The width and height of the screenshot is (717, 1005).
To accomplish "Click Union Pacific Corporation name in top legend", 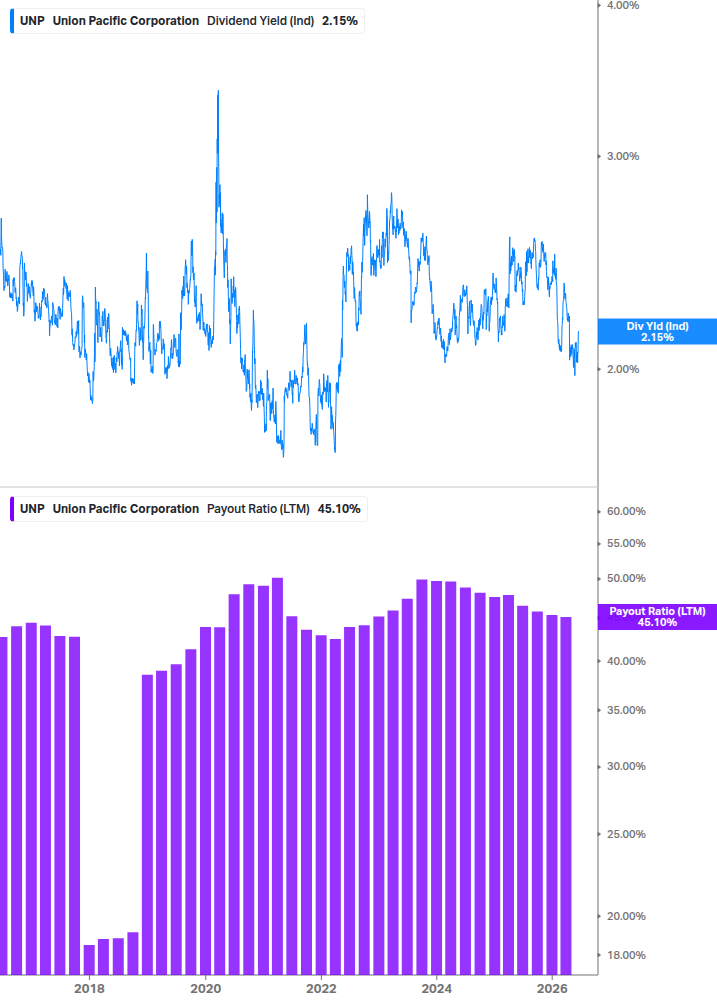I will (x=126, y=21).
